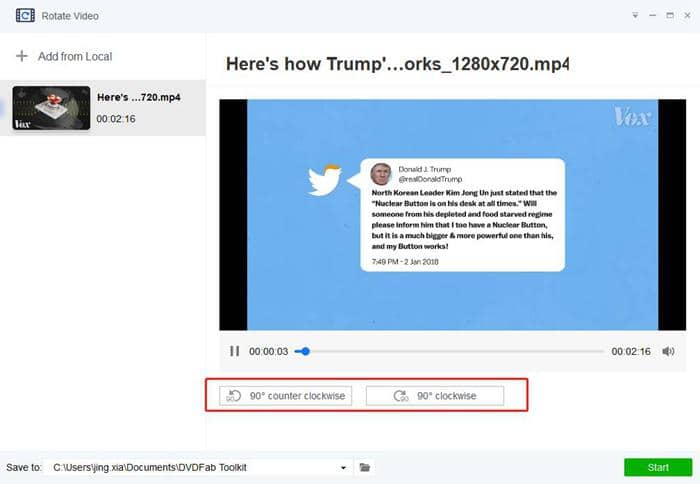Pause the video playback

coord(235,351)
